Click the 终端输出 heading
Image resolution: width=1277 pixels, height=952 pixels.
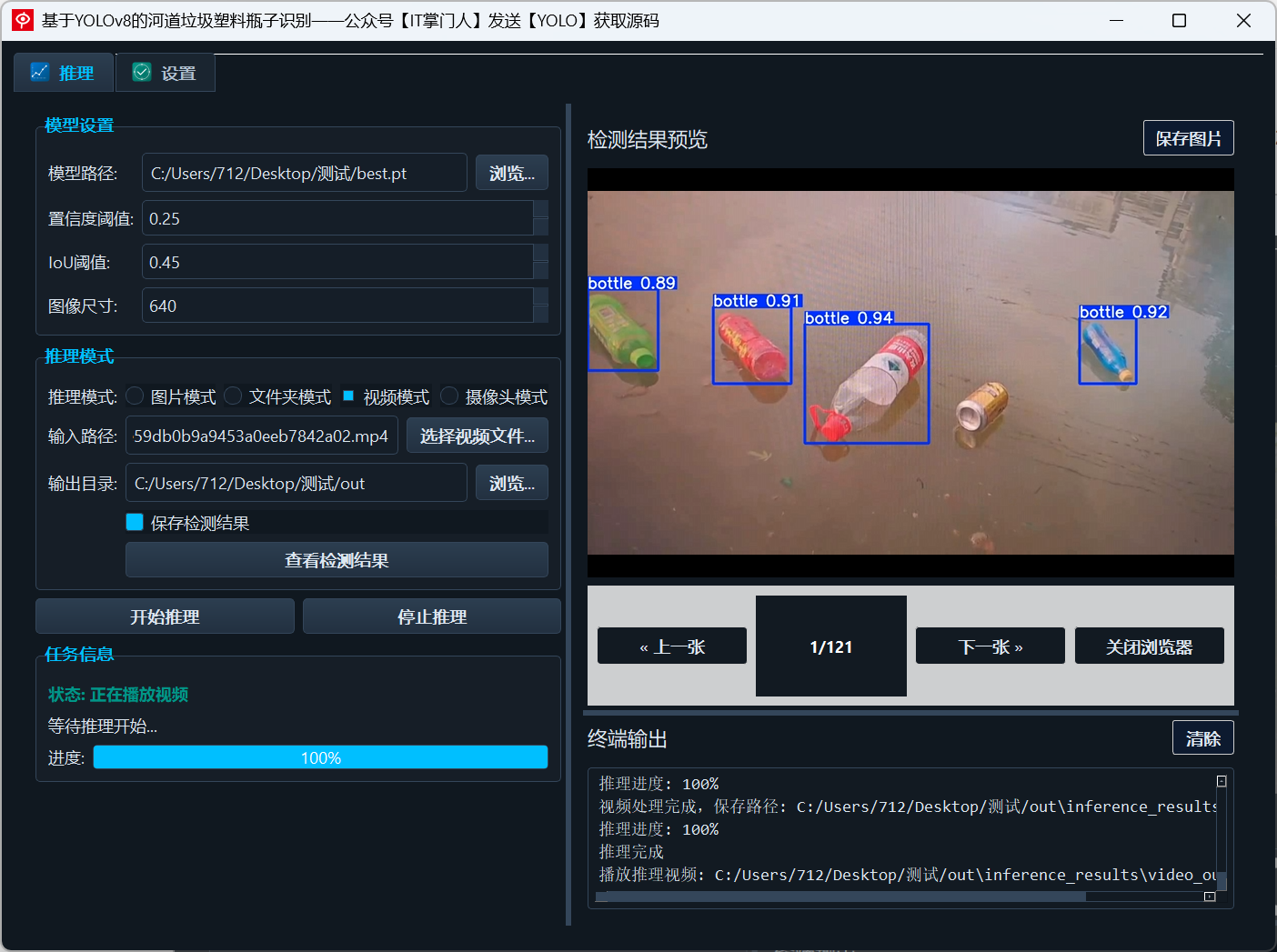pos(628,739)
